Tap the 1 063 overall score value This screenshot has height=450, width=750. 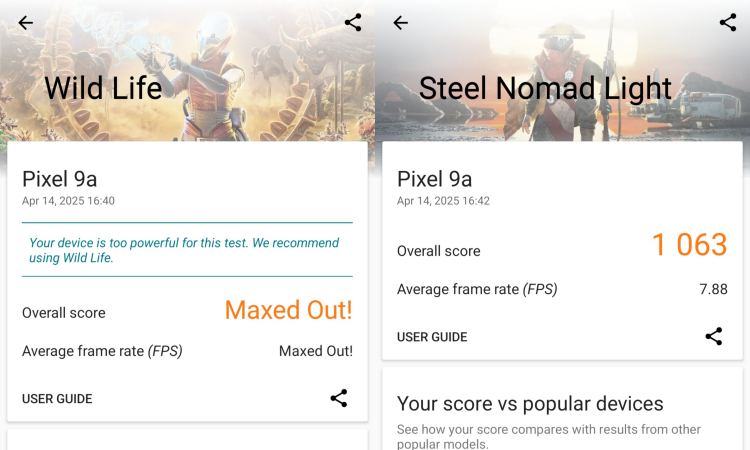(690, 245)
